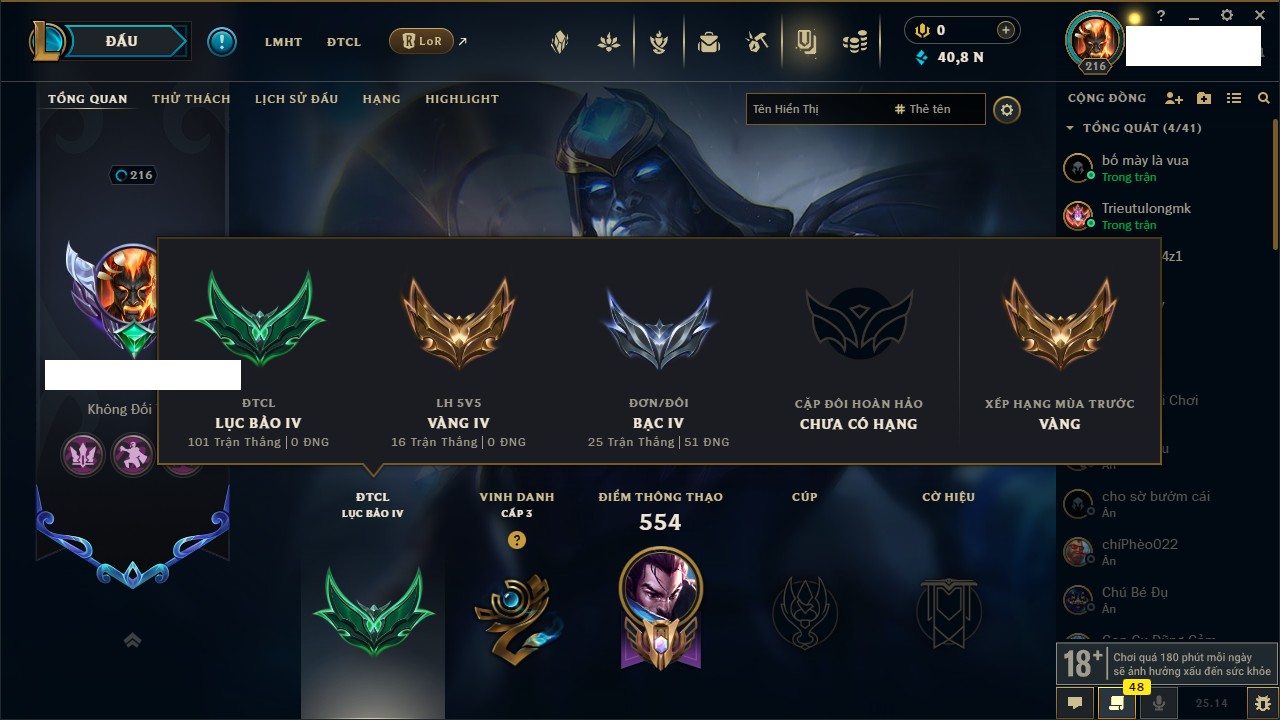Click the Tên Hiển Thị search field

coord(816,109)
